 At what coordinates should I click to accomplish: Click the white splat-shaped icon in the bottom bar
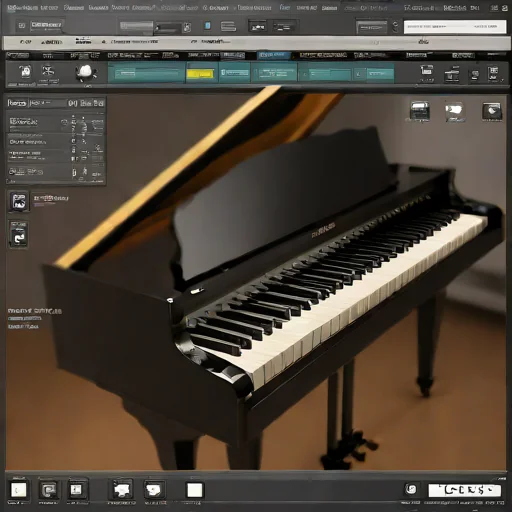click(x=122, y=490)
